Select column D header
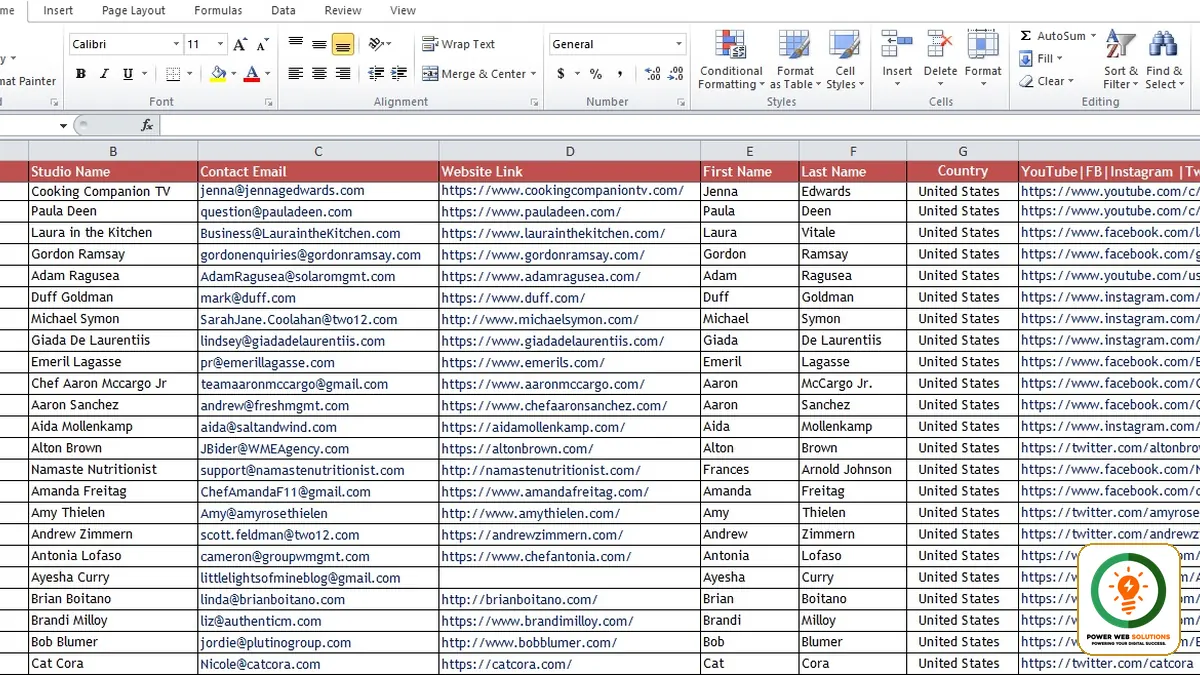 coord(570,151)
